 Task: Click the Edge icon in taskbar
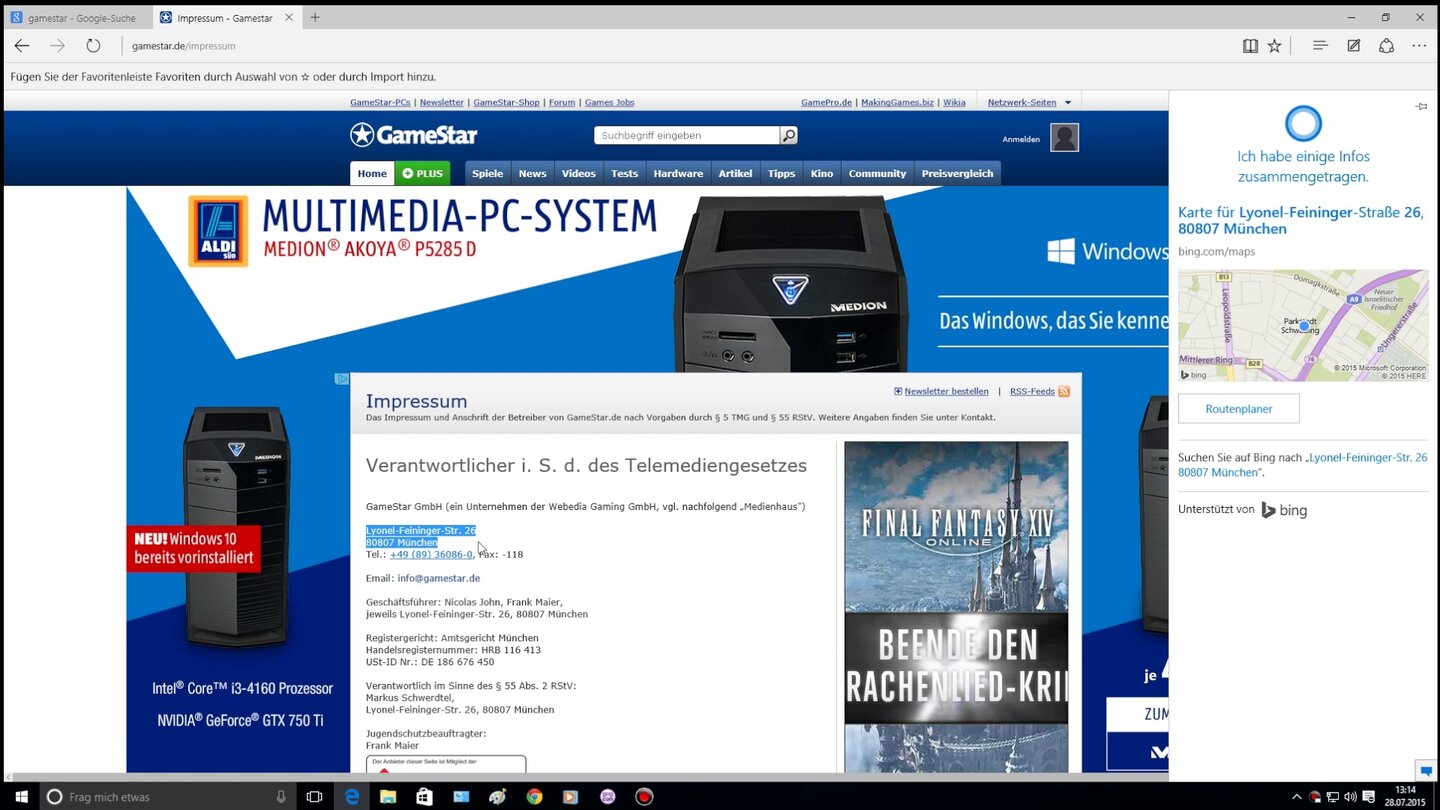[352, 797]
